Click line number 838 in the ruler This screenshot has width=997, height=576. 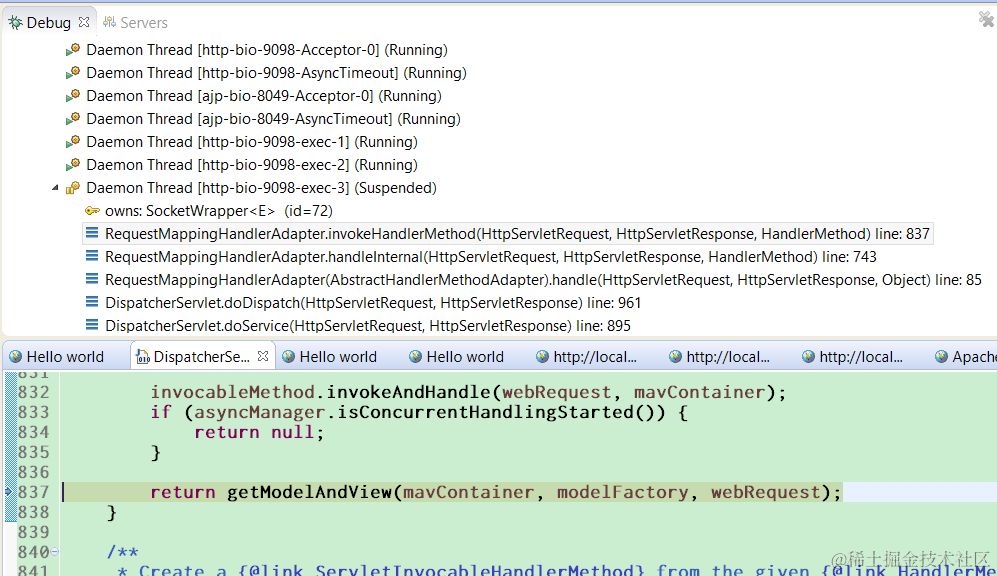coord(34,512)
